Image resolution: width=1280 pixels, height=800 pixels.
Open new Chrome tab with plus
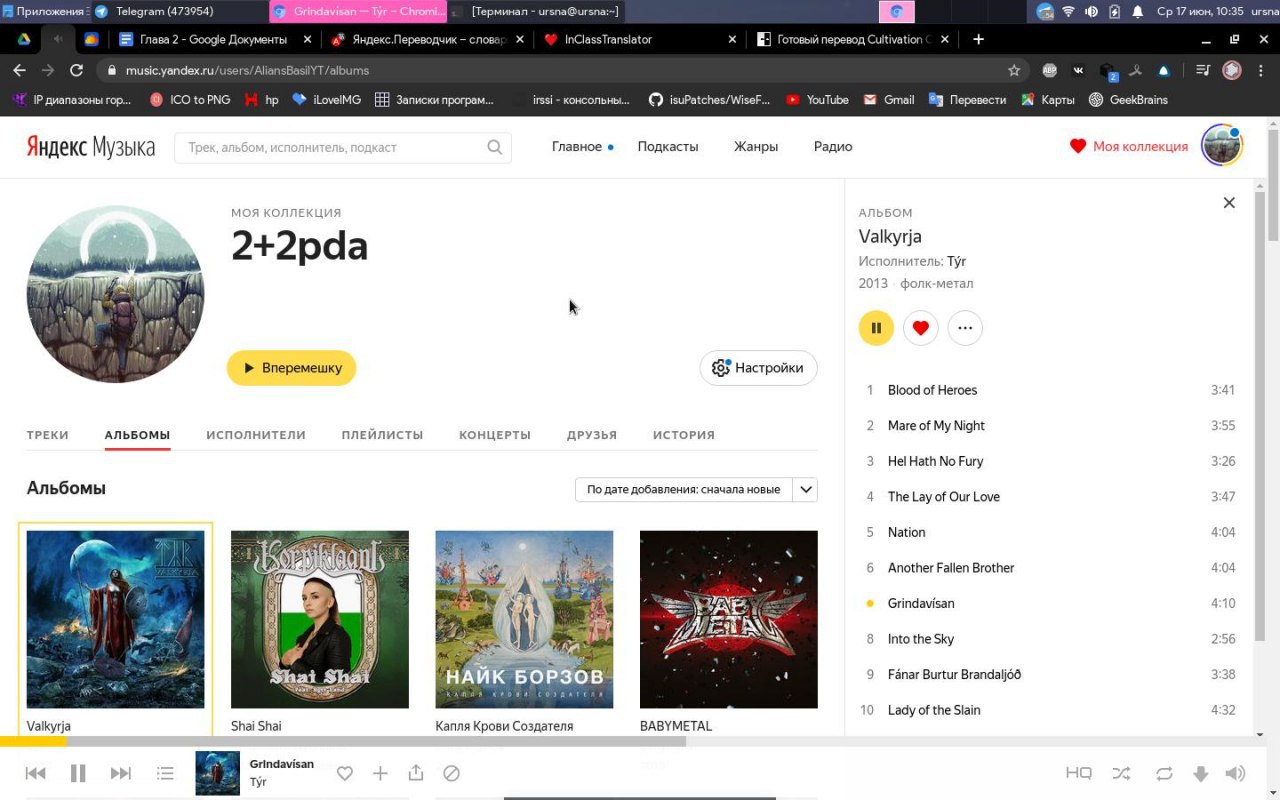(978, 39)
